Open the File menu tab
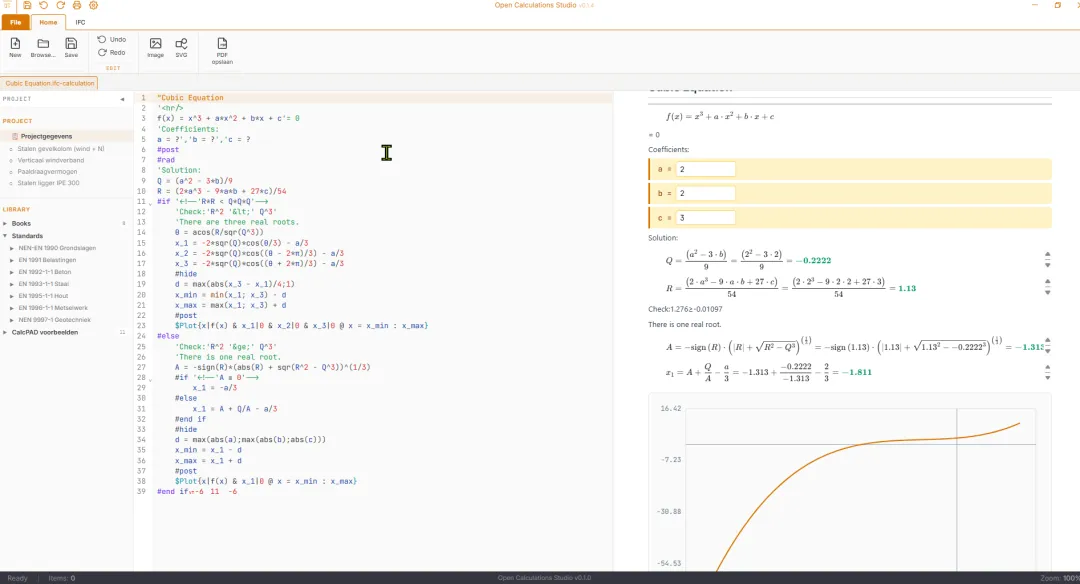 [x=15, y=22]
